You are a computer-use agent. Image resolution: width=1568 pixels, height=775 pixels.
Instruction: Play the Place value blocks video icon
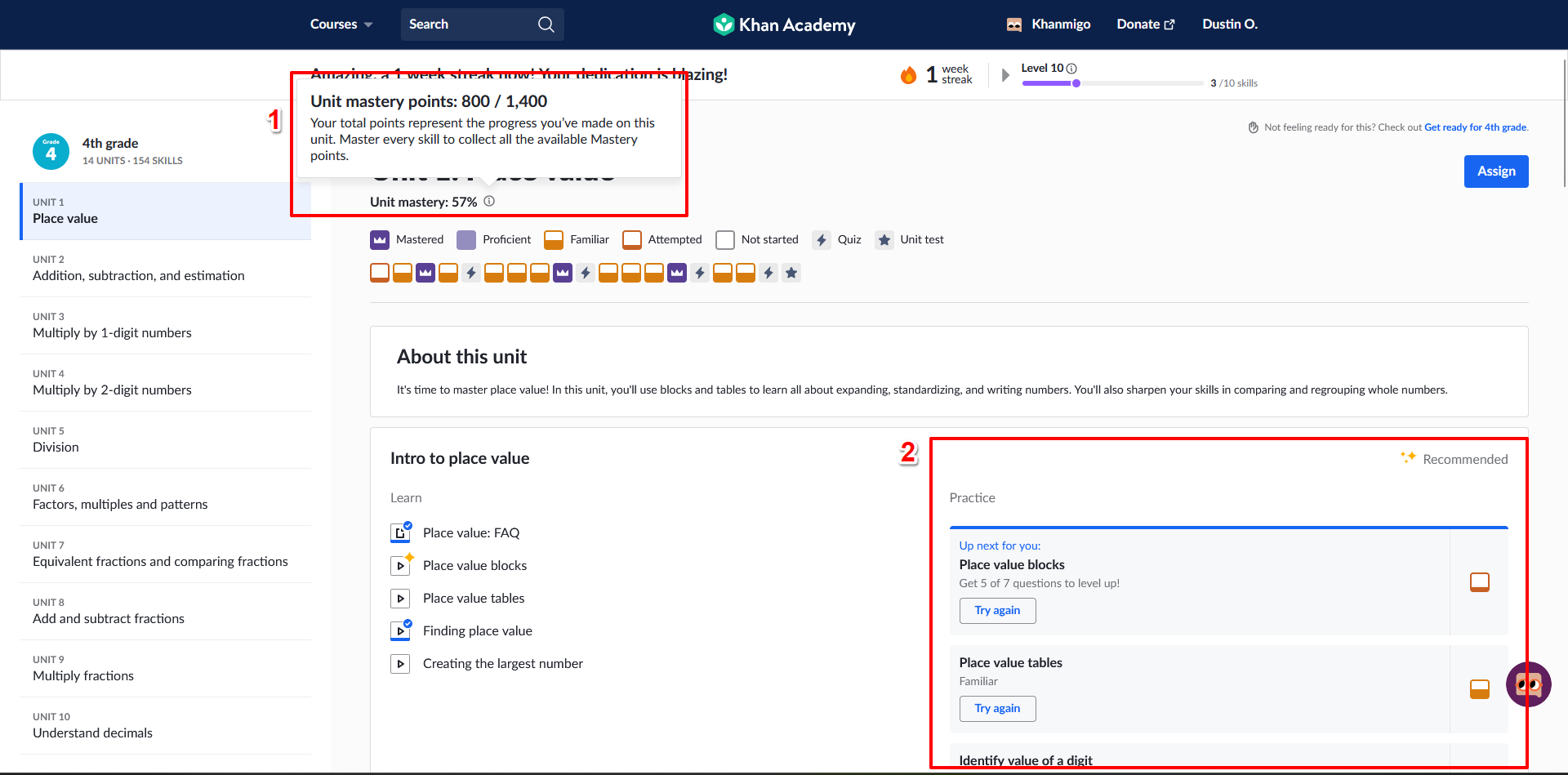(401, 565)
